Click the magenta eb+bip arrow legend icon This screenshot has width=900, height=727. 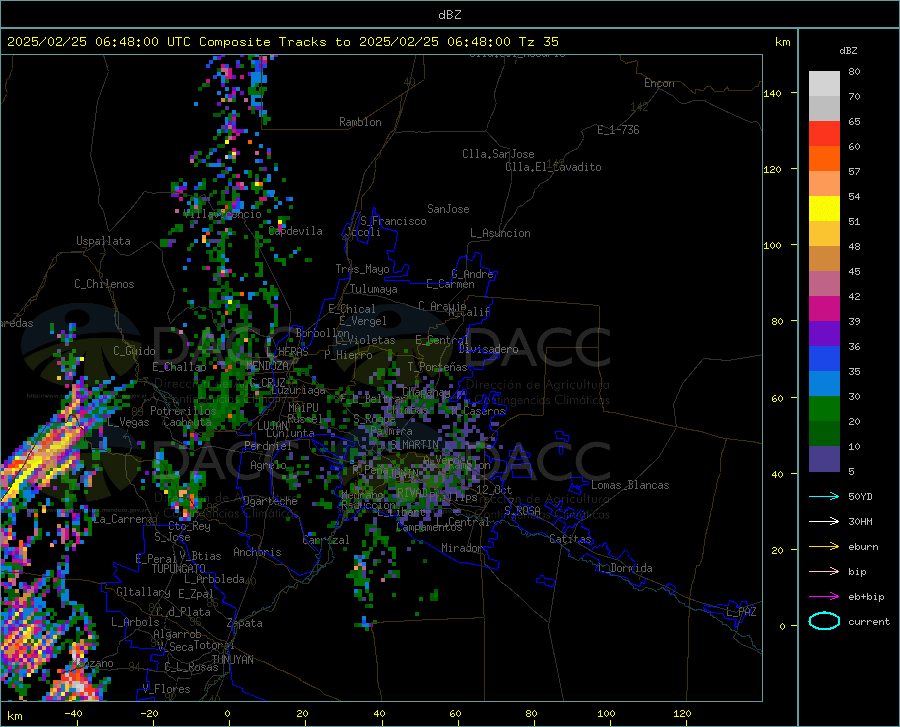[x=824, y=597]
